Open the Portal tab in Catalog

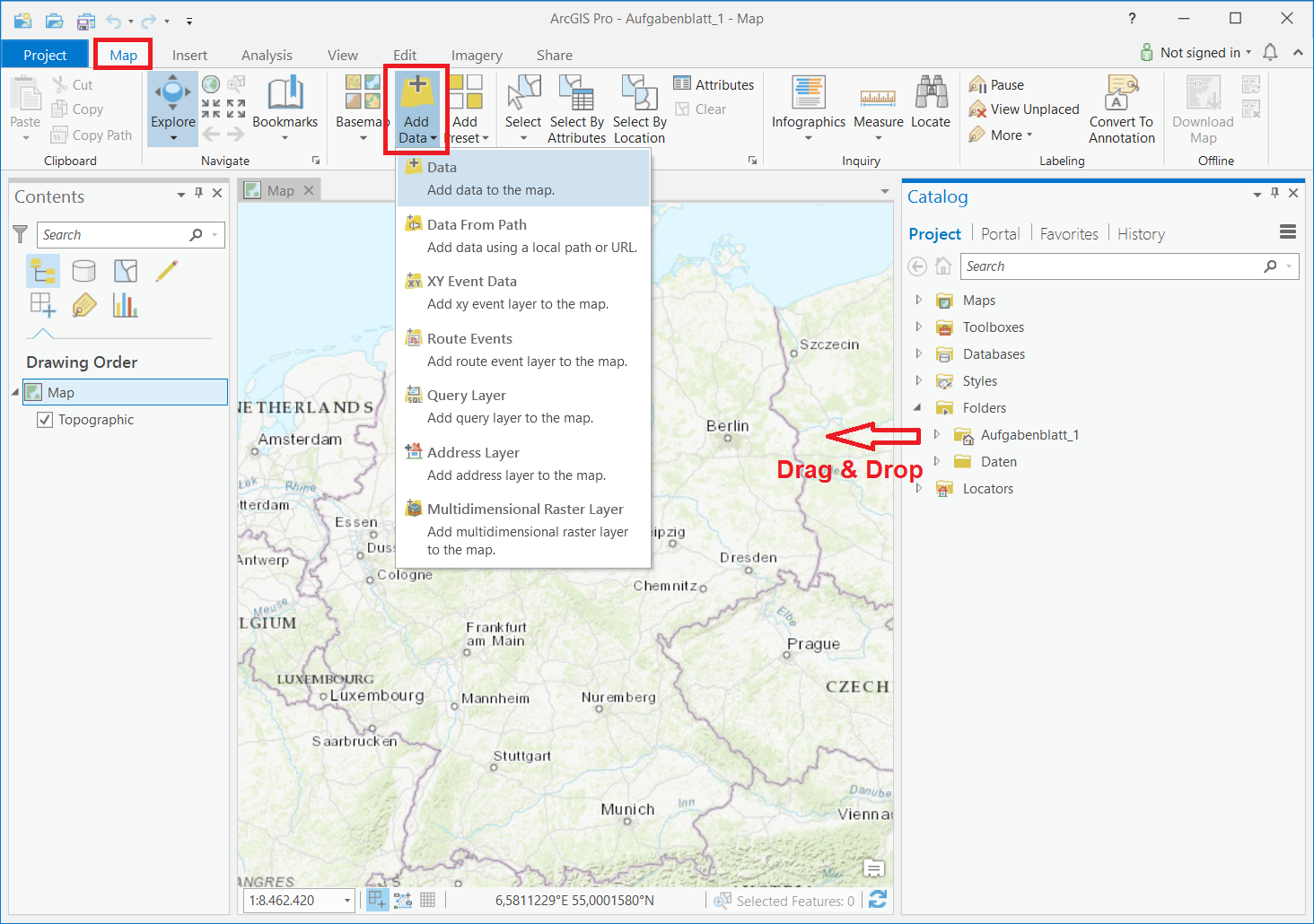[1000, 234]
